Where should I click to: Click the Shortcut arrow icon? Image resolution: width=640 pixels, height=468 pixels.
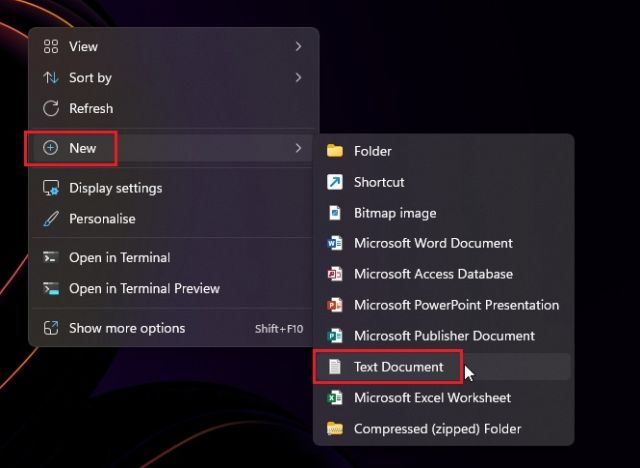(335, 182)
